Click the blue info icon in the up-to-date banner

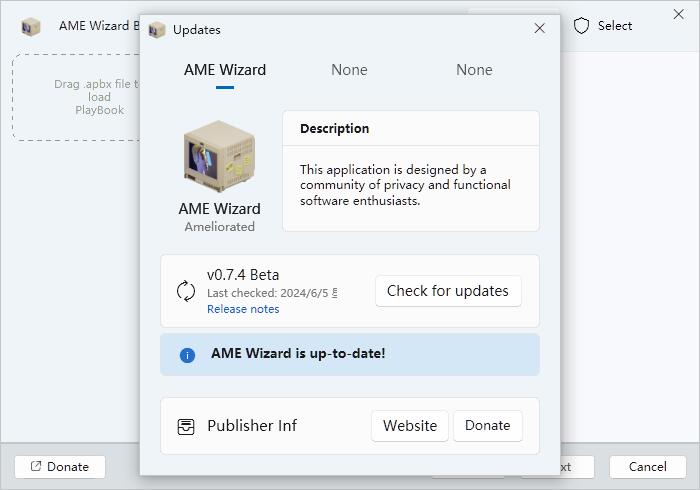[188, 355]
